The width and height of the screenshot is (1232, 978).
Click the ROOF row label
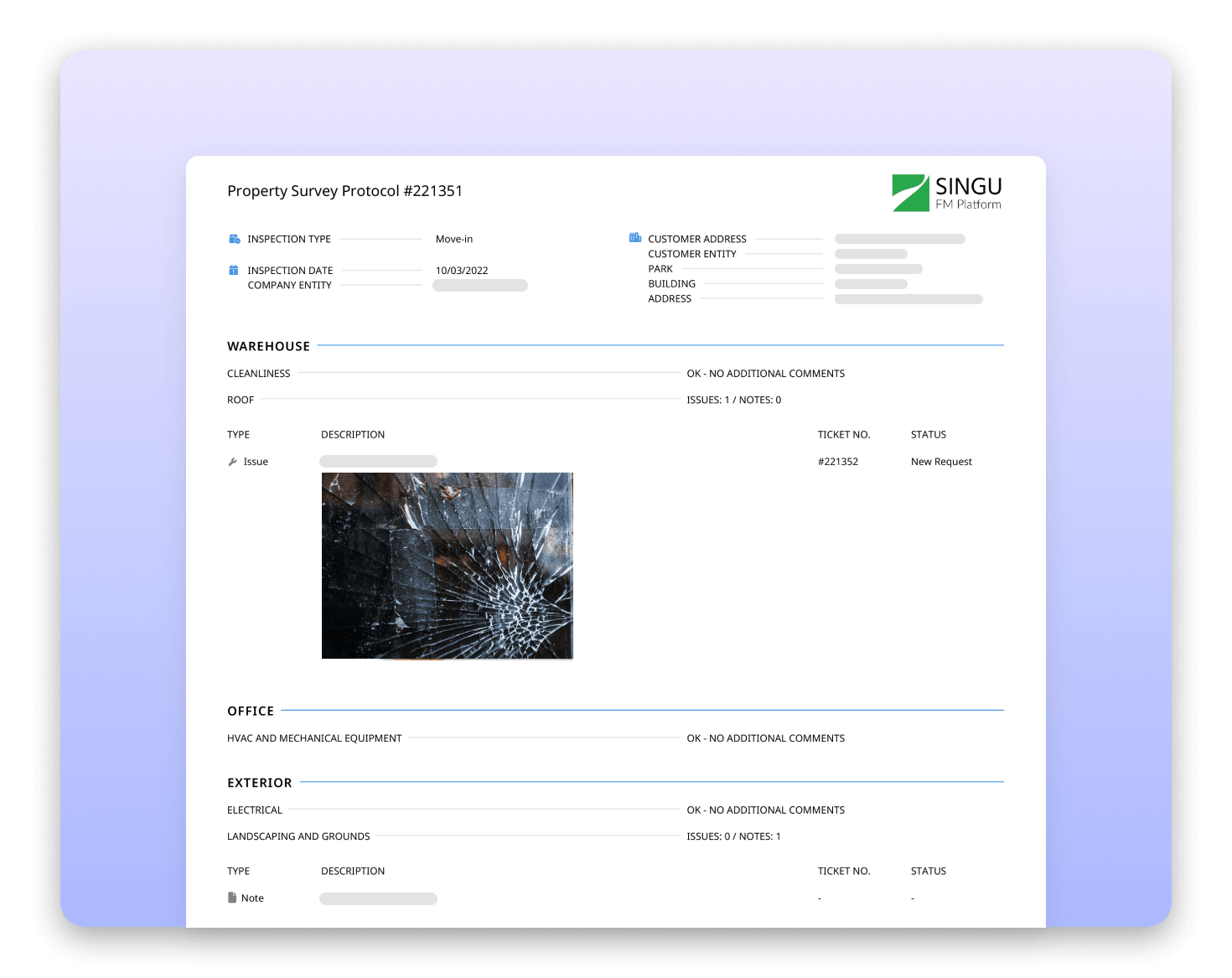[x=241, y=400]
